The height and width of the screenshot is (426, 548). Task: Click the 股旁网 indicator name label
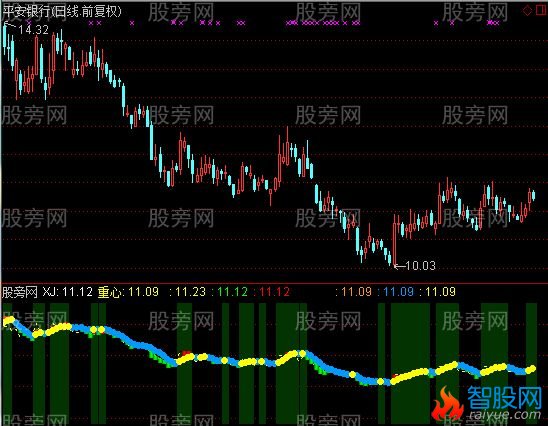[20, 292]
